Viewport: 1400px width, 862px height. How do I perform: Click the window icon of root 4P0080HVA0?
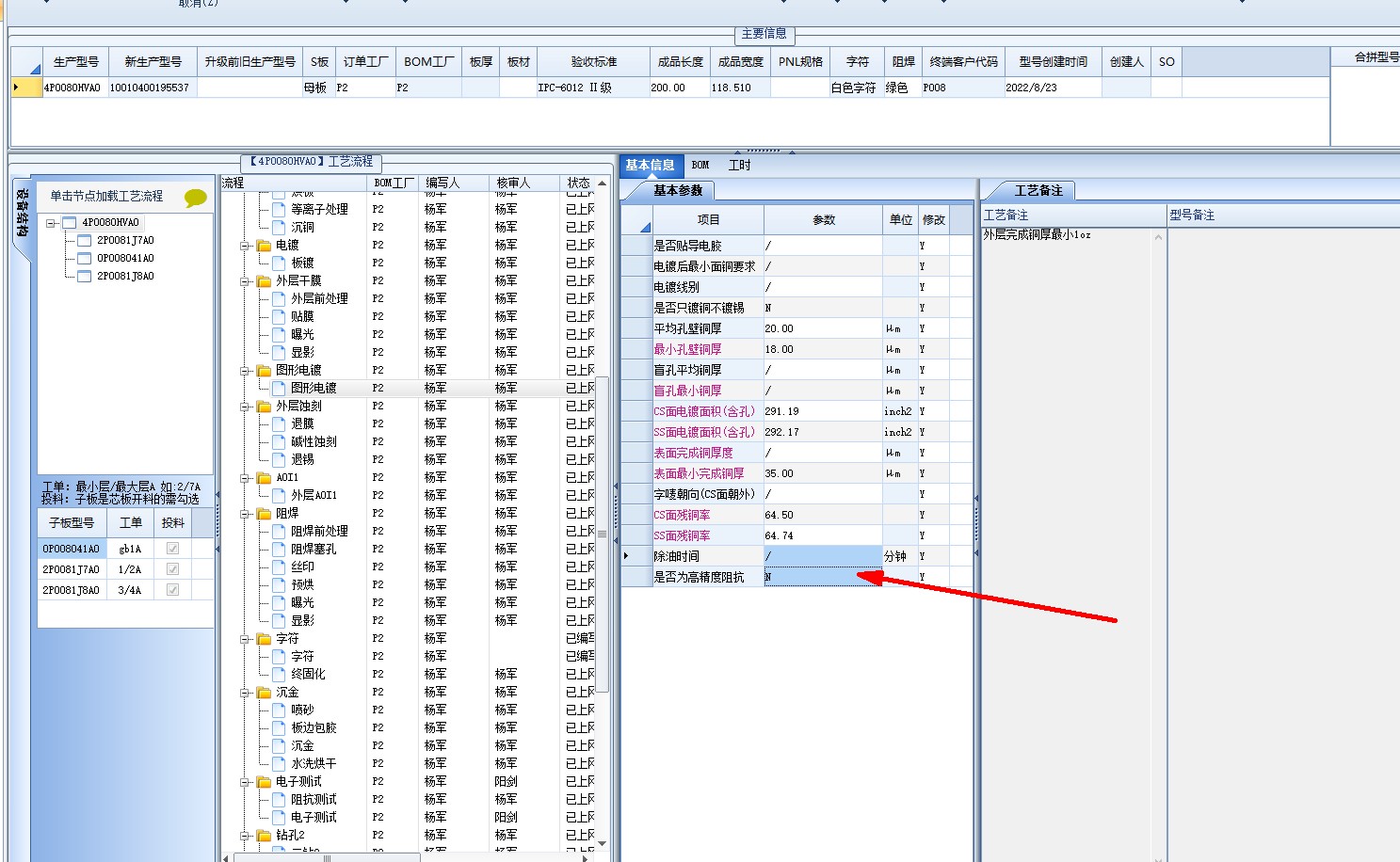[x=69, y=223]
